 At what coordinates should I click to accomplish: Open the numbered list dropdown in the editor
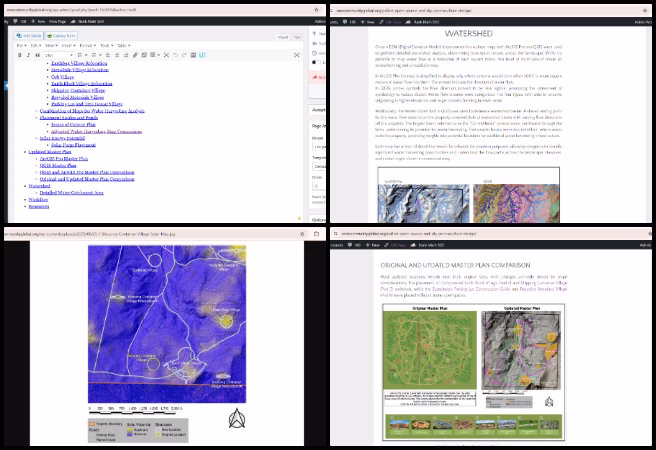click(x=96, y=55)
